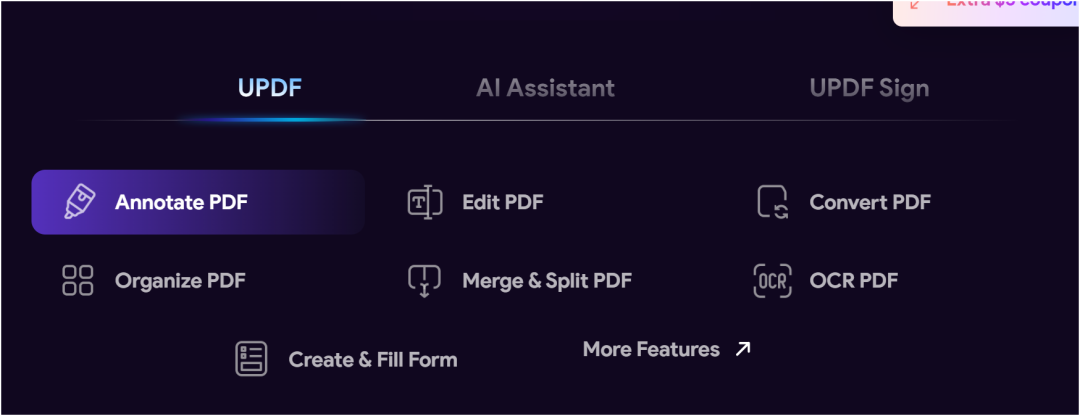This screenshot has height=416, width=1080.
Task: Click the Annotate PDF highlighter icon
Action: click(80, 202)
